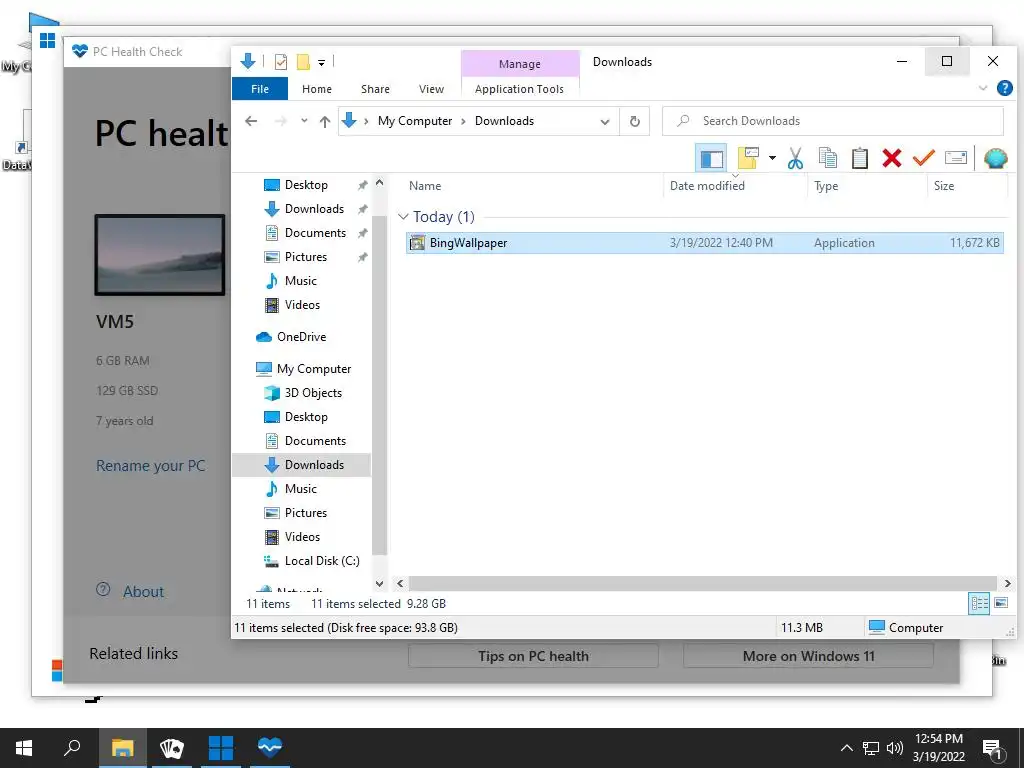Switch to Large icons view icon
The height and width of the screenshot is (768, 1024).
(x=1000, y=603)
